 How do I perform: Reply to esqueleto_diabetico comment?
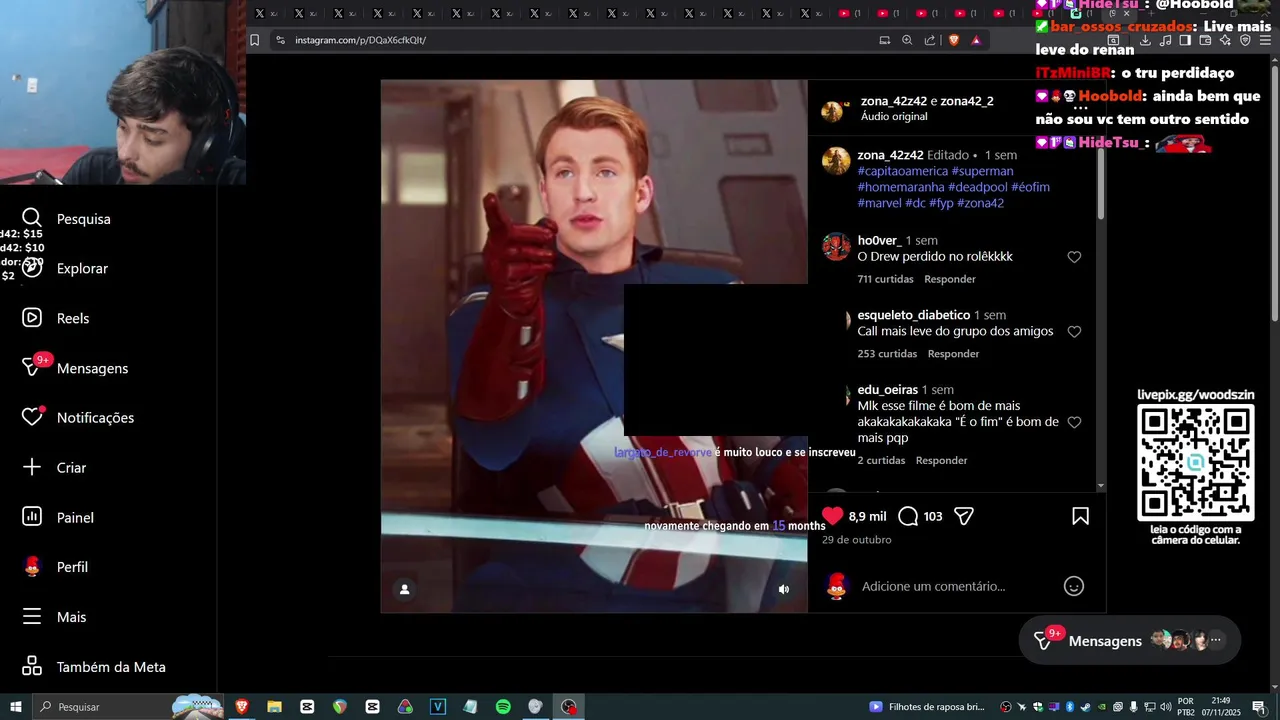(x=953, y=354)
